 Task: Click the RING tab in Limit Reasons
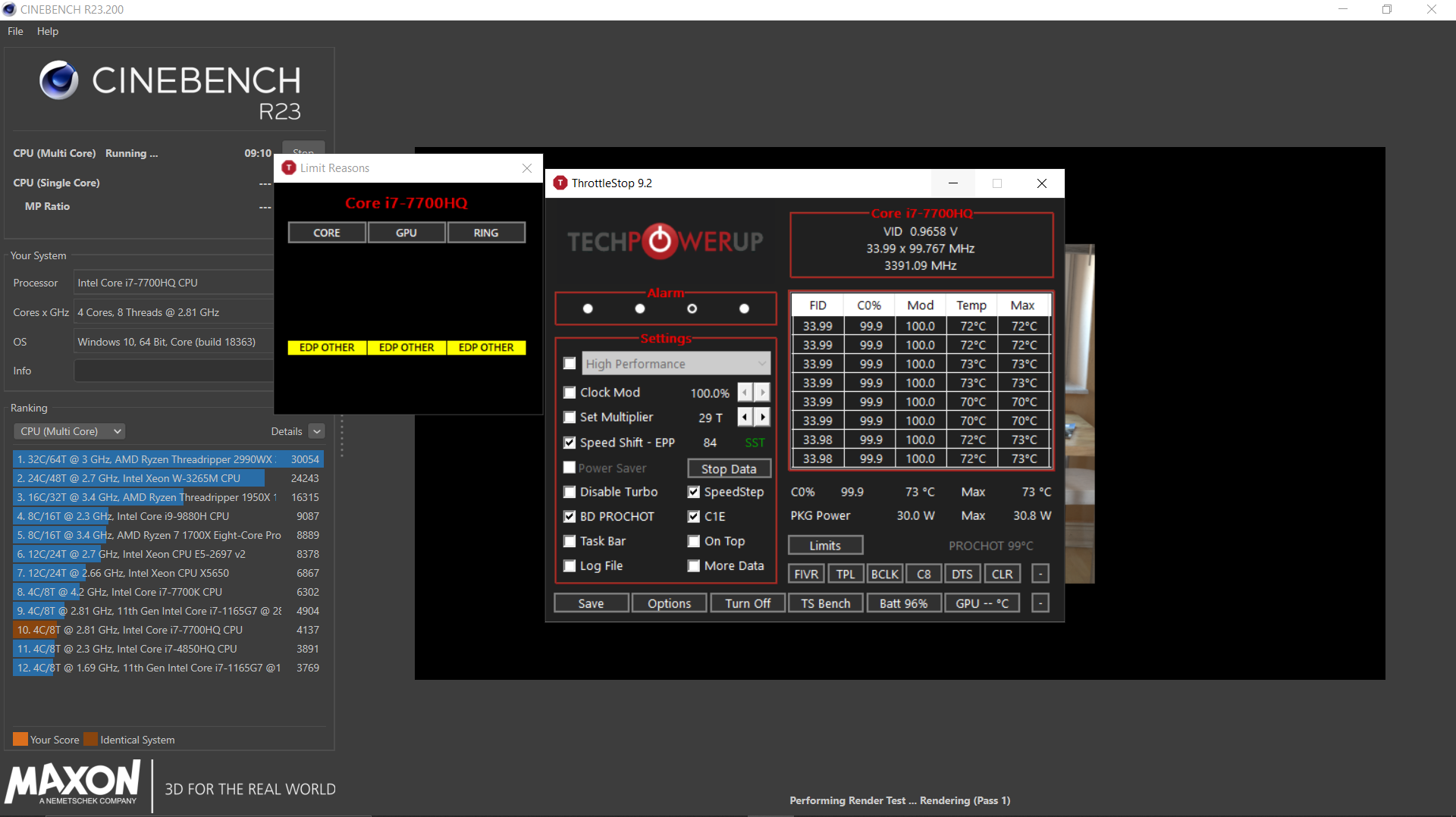[486, 233]
